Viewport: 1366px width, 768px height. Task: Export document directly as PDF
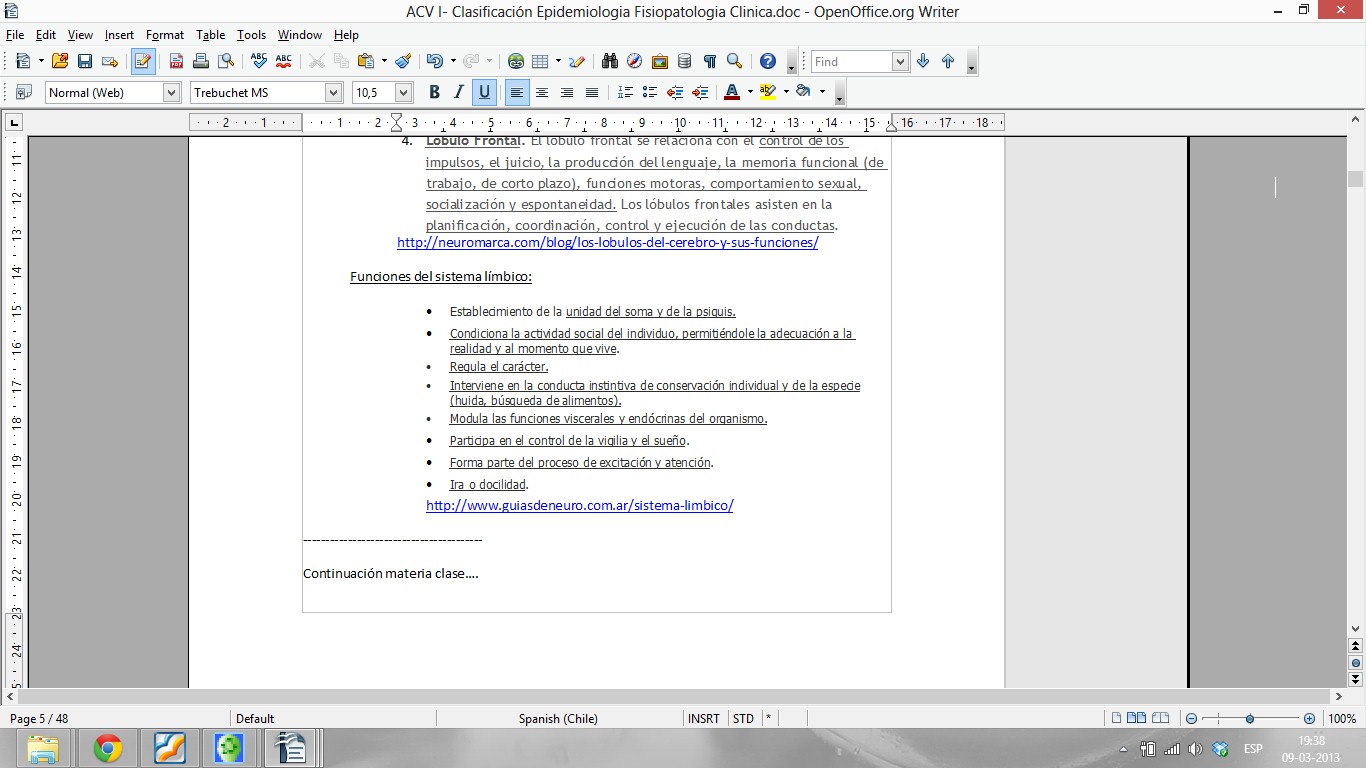pyautogui.click(x=176, y=62)
